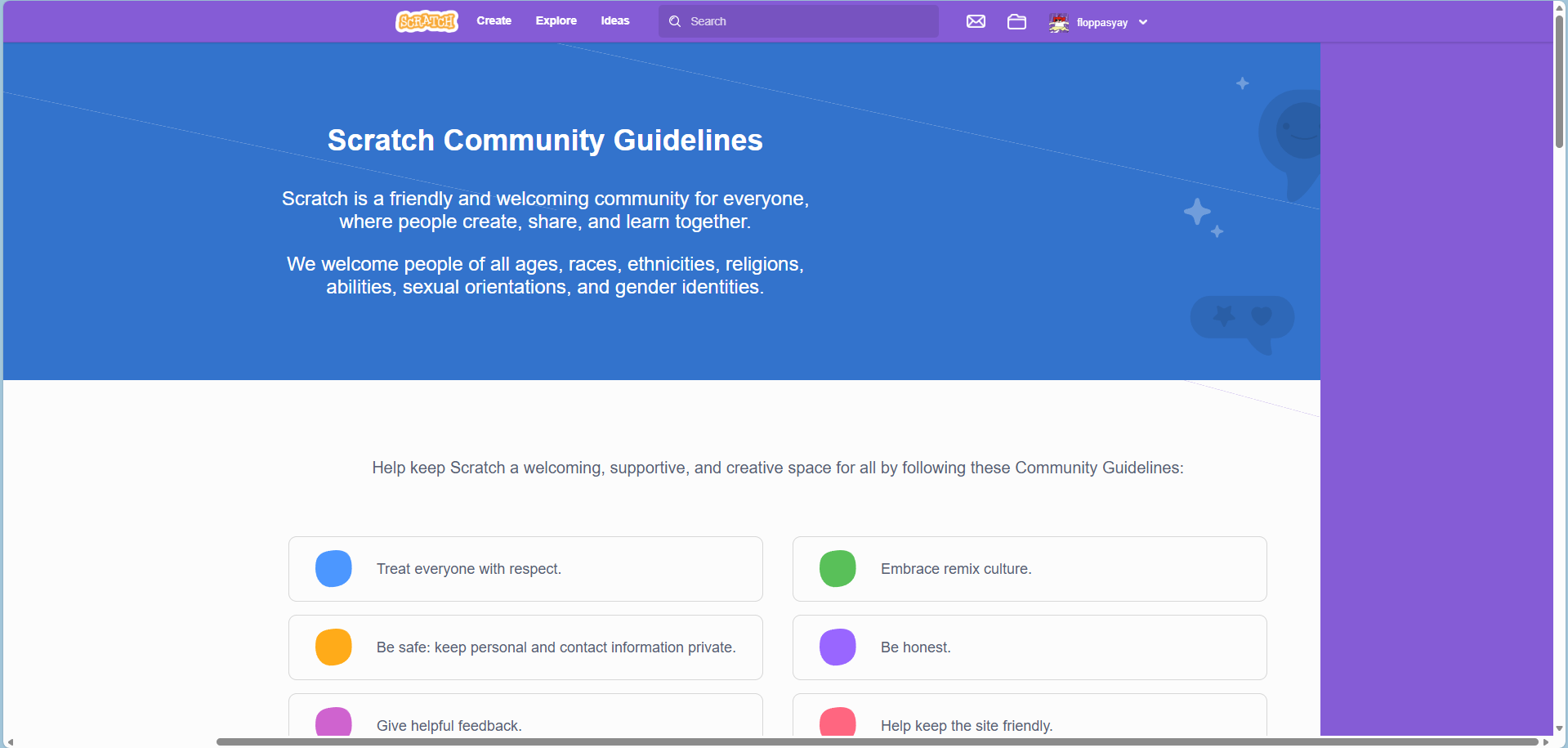The height and width of the screenshot is (748, 1568).
Task: Click the Scratch is a friendly and welcoming paragraph
Action: coord(545,210)
